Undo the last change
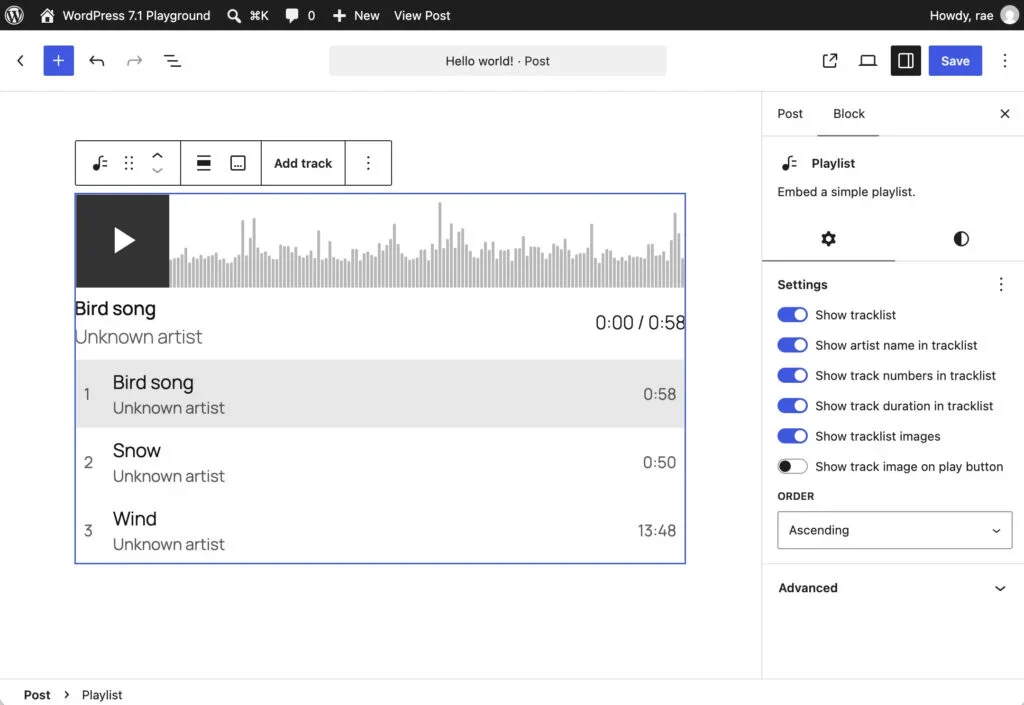1024x705 pixels. [x=97, y=61]
